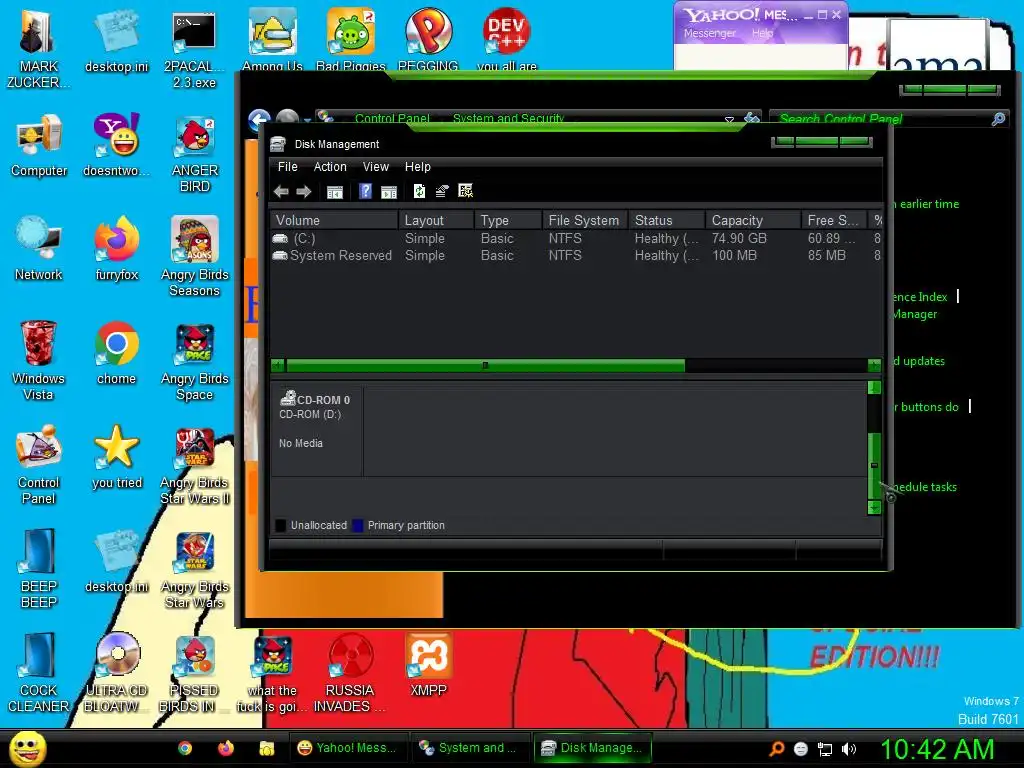This screenshot has height=768, width=1024.
Task: Click Control Panel in the address breadcrumb
Action: [x=392, y=118]
